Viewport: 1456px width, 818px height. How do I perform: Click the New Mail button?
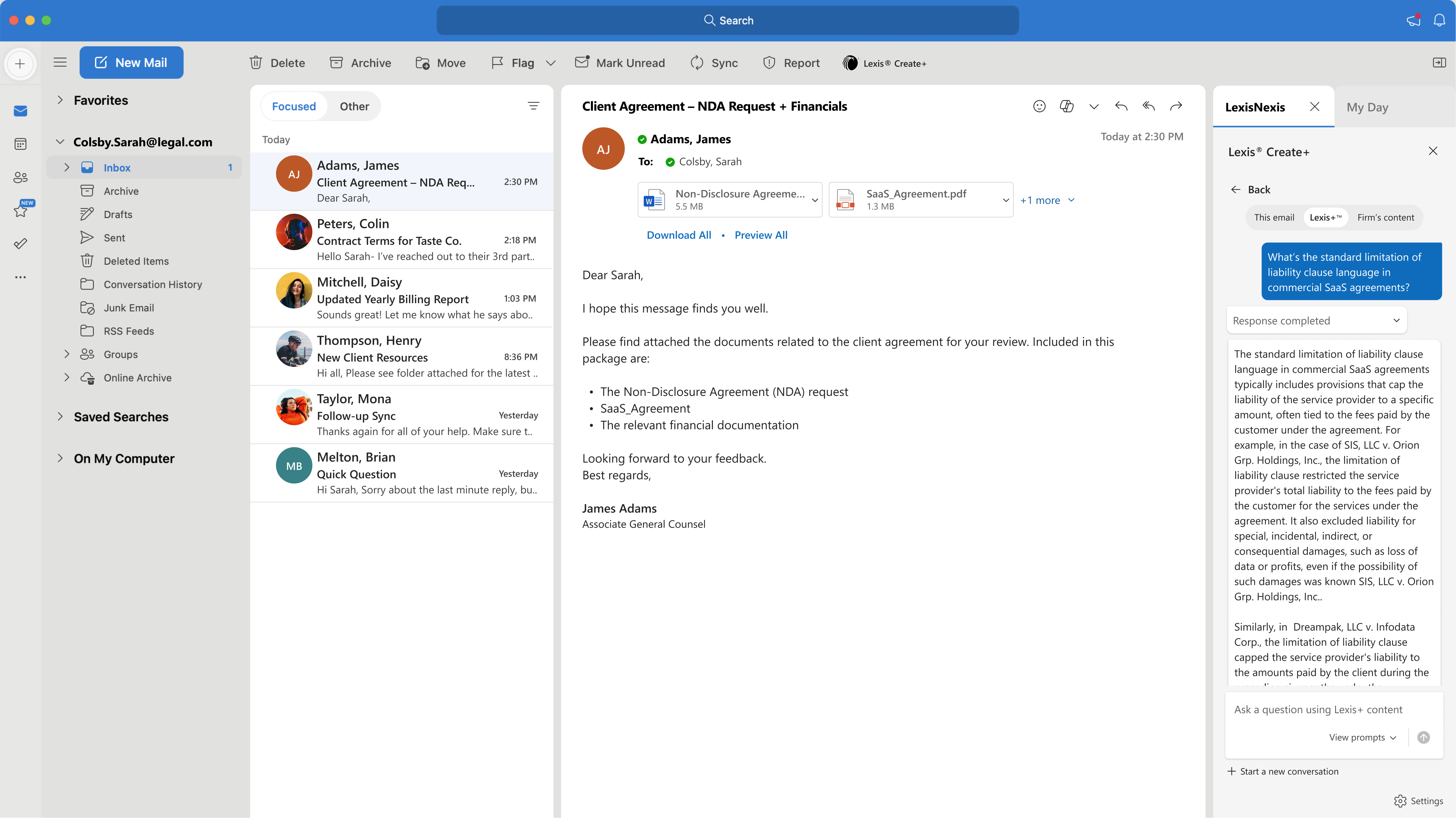(131, 63)
